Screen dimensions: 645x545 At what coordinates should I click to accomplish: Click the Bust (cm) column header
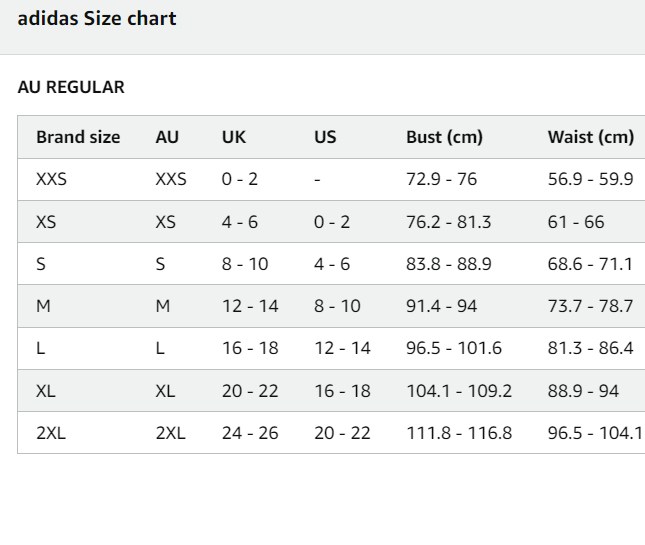click(444, 137)
